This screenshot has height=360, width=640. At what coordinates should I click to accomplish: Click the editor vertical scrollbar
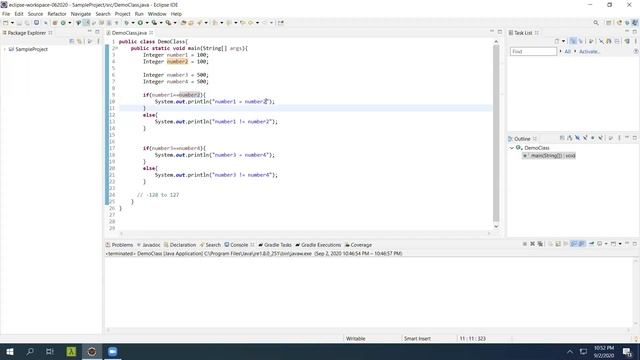tap(496, 133)
